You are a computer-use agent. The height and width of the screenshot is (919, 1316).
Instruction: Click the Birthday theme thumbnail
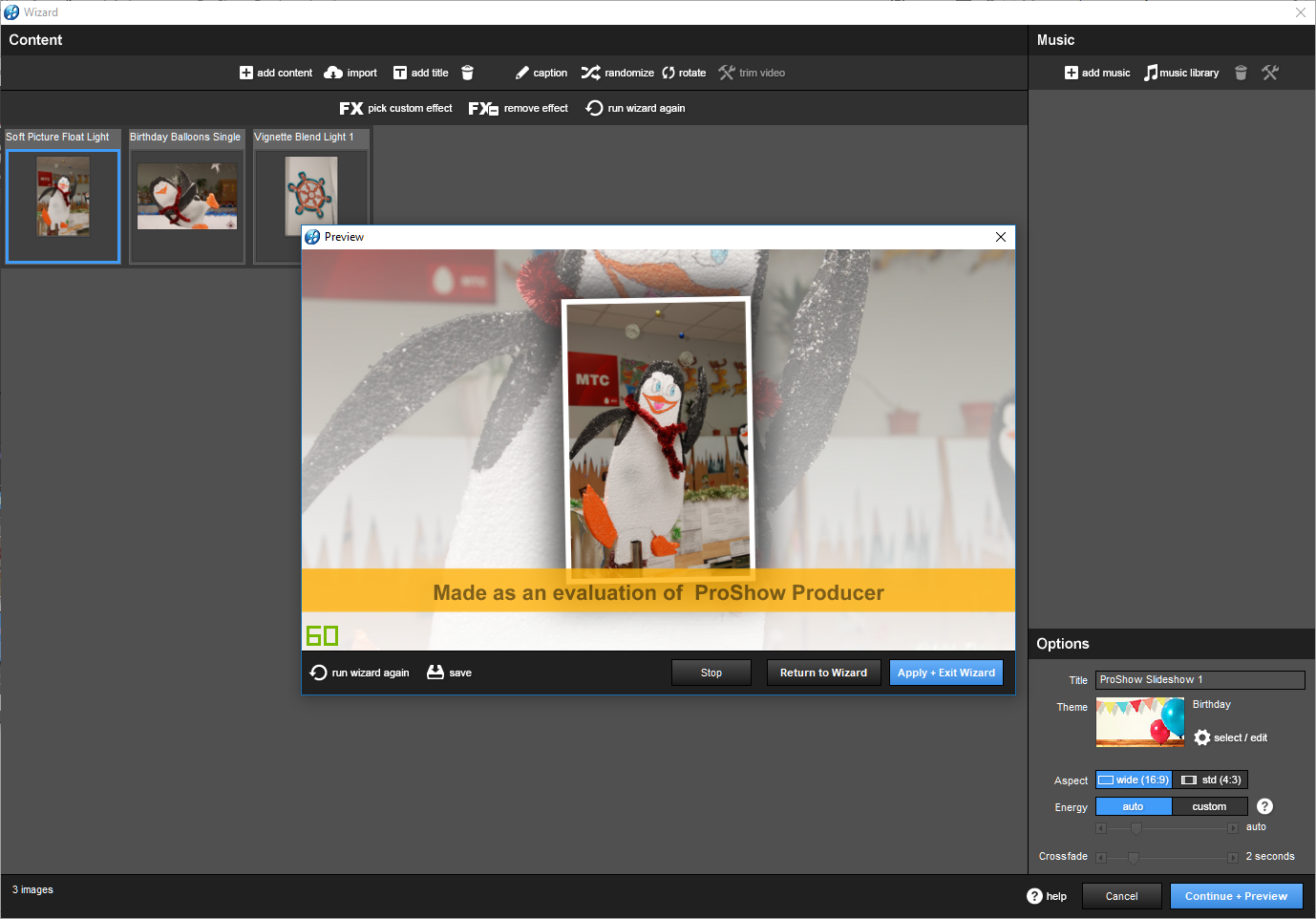pyautogui.click(x=1140, y=722)
